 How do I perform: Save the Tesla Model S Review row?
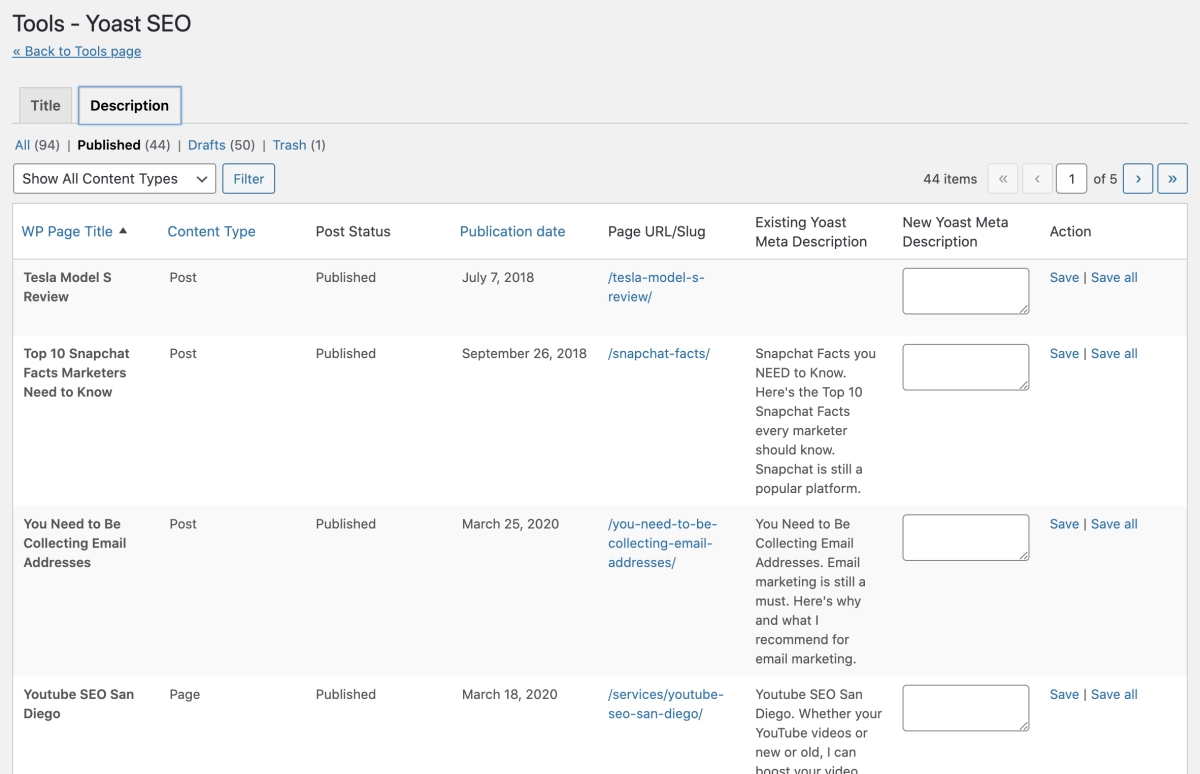[1064, 278]
